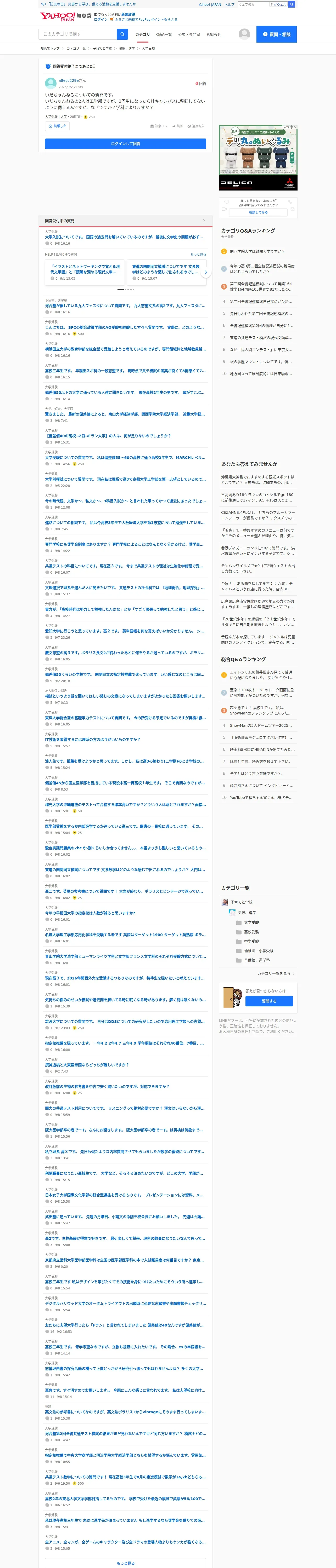336x1568 pixels.
Task: Open the 大学受験 category tag under question
Action: [x=51, y=117]
